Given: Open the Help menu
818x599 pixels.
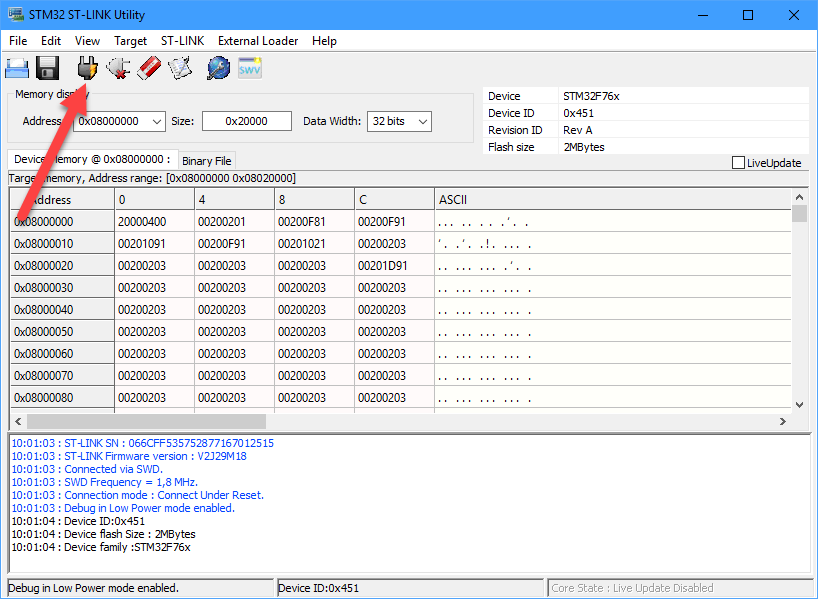Looking at the screenshot, I should tap(324, 41).
